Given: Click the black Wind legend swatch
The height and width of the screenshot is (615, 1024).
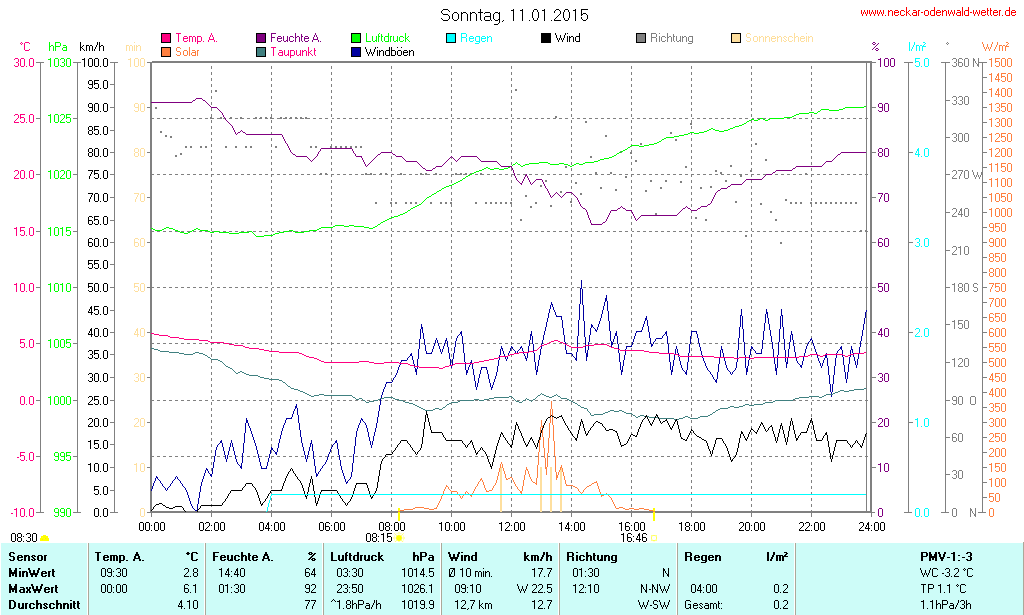Looking at the screenshot, I should tap(546, 38).
